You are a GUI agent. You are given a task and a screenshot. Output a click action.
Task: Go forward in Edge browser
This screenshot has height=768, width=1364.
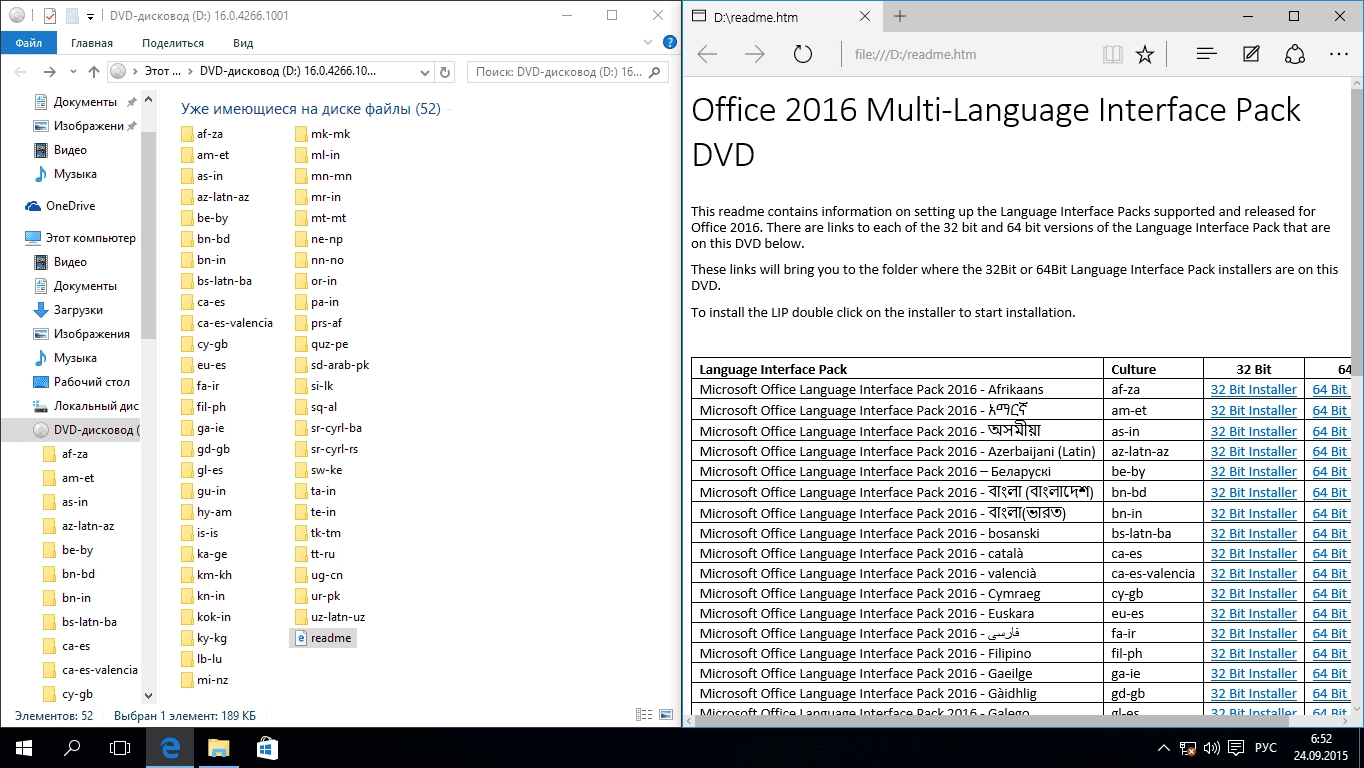pyautogui.click(x=755, y=54)
